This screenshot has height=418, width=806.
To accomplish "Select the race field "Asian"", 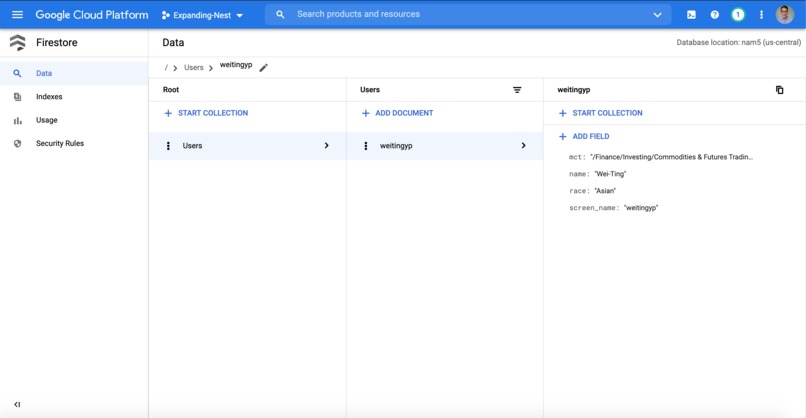I will (x=605, y=191).
